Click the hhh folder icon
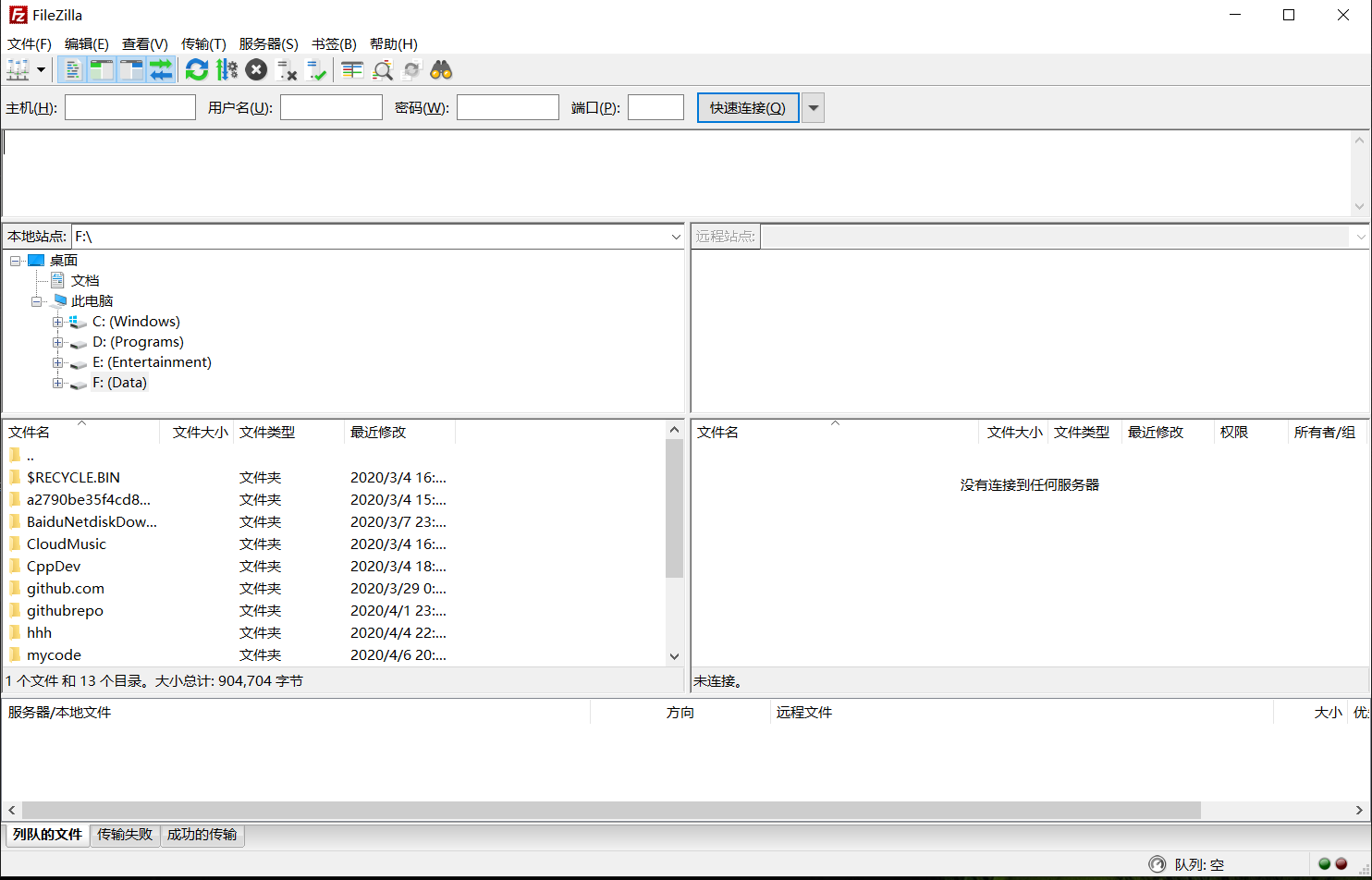 pos(15,632)
